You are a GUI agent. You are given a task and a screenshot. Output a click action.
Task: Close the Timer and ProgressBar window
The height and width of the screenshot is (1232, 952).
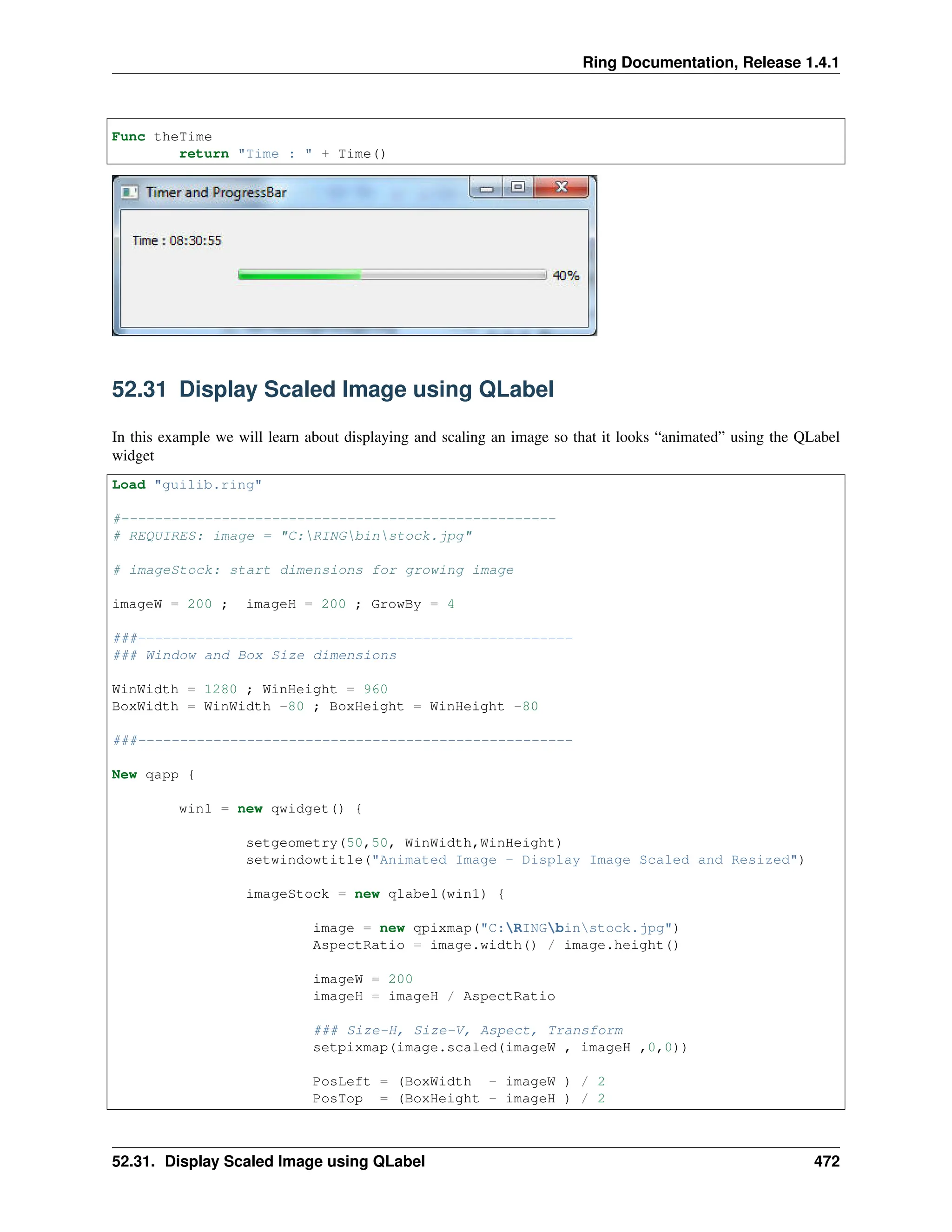point(561,187)
